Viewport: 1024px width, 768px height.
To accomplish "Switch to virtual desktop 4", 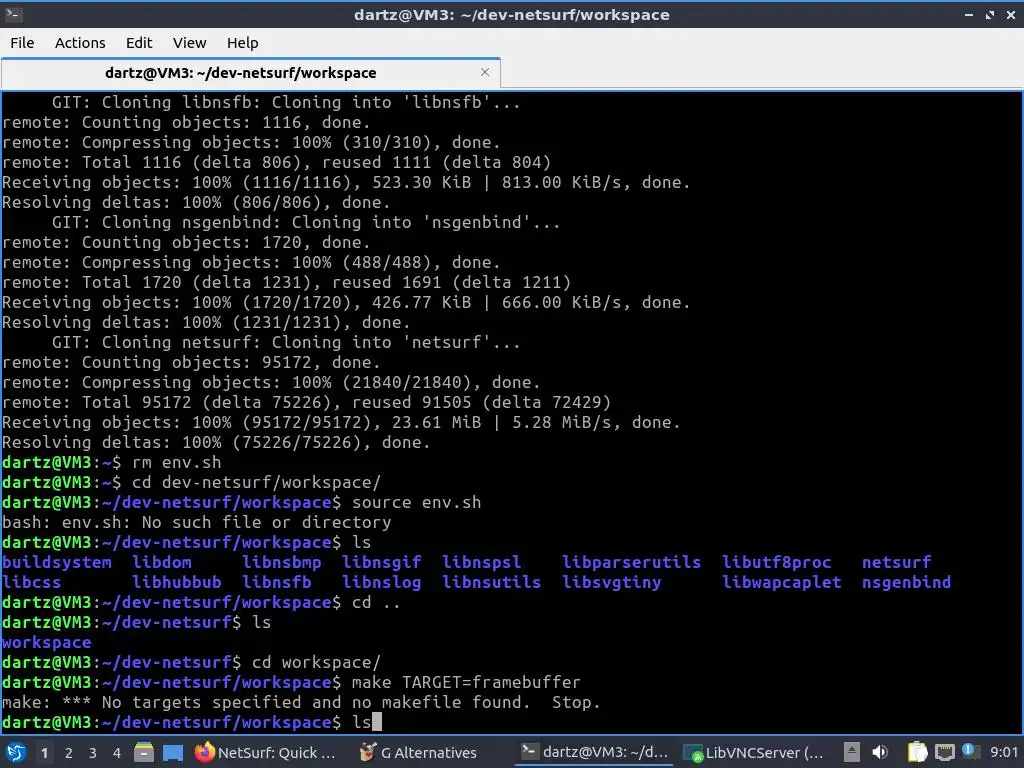I will [117, 753].
